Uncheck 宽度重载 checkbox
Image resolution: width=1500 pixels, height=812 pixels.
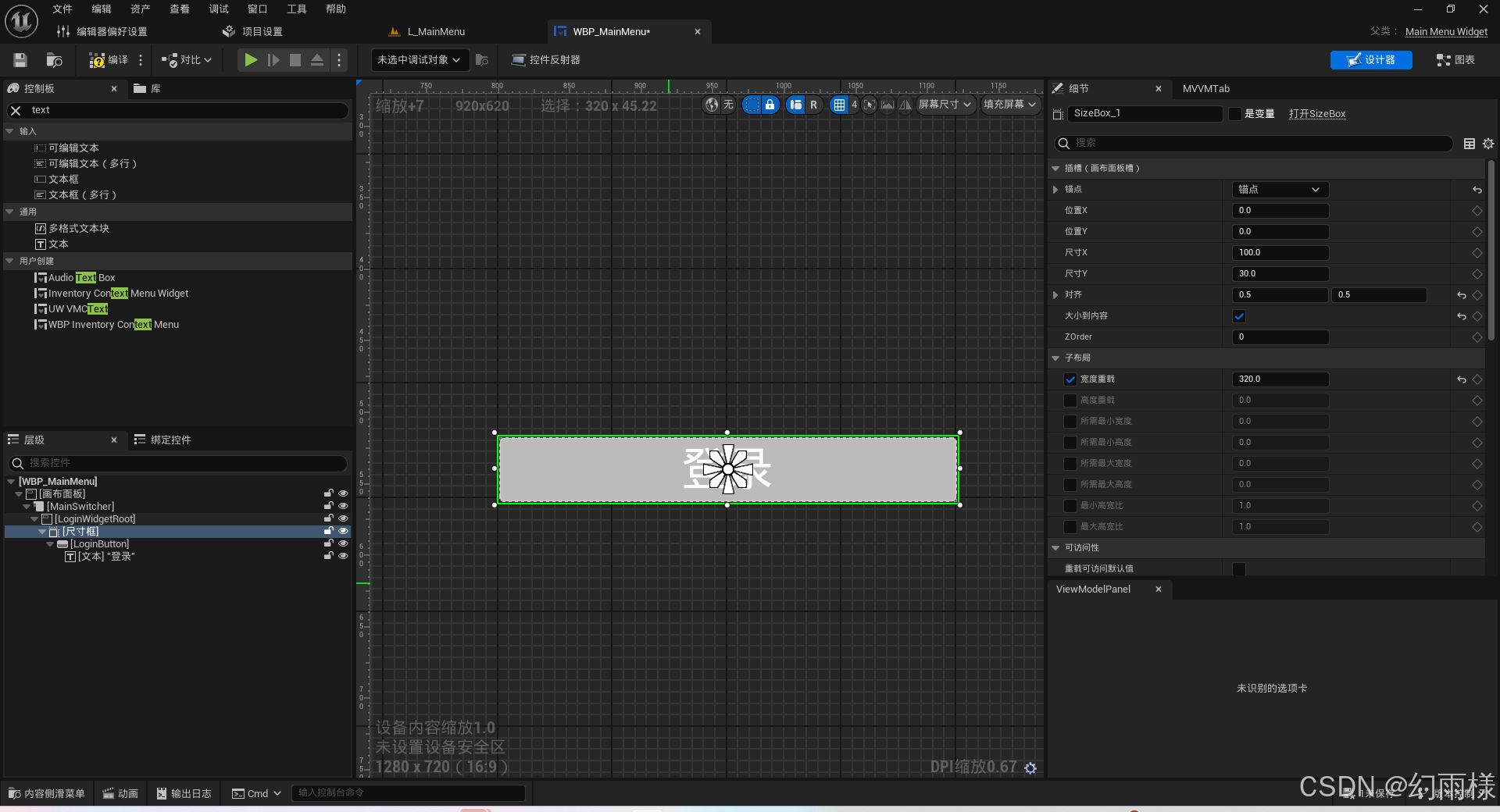pyautogui.click(x=1070, y=379)
